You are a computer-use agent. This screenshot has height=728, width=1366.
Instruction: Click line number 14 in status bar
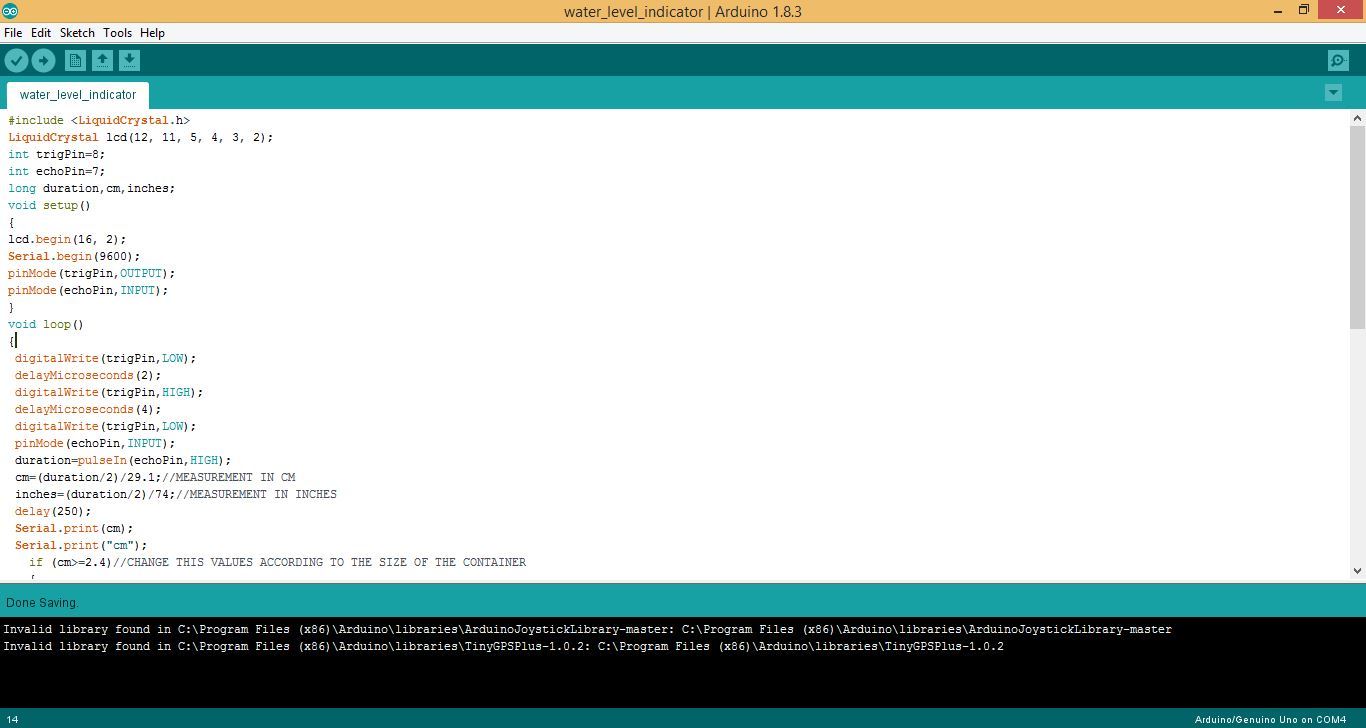tap(12, 720)
